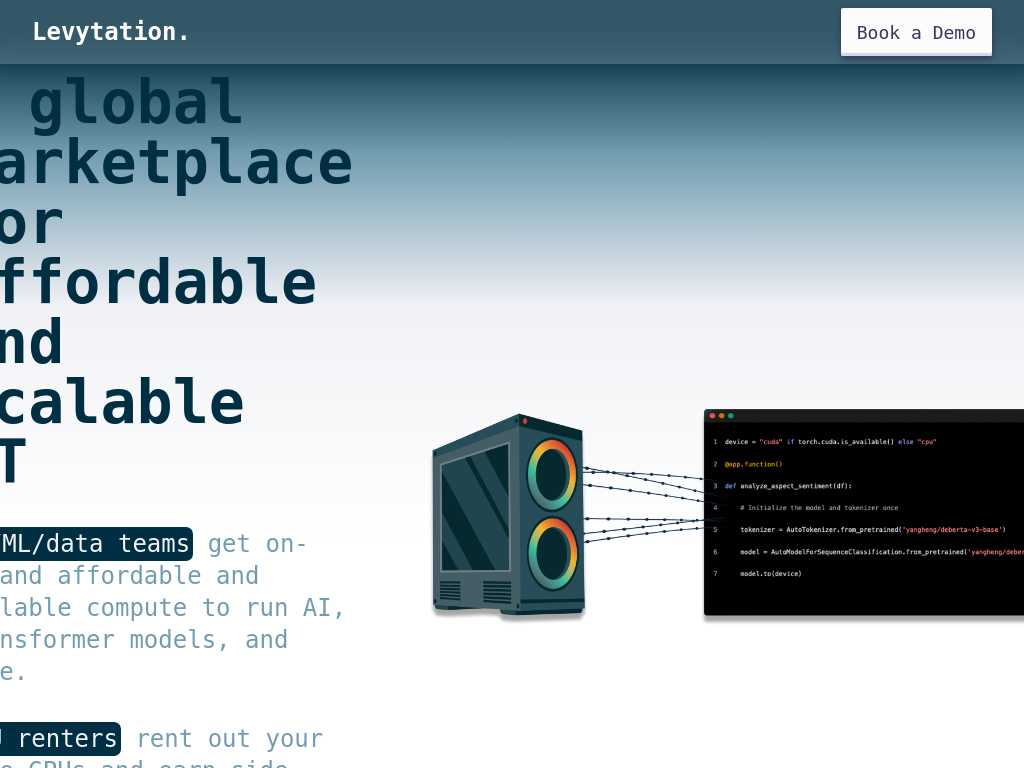Screen dimensions: 1024x768
Task: Click 'compute to run AI,' text
Action: (215, 607)
